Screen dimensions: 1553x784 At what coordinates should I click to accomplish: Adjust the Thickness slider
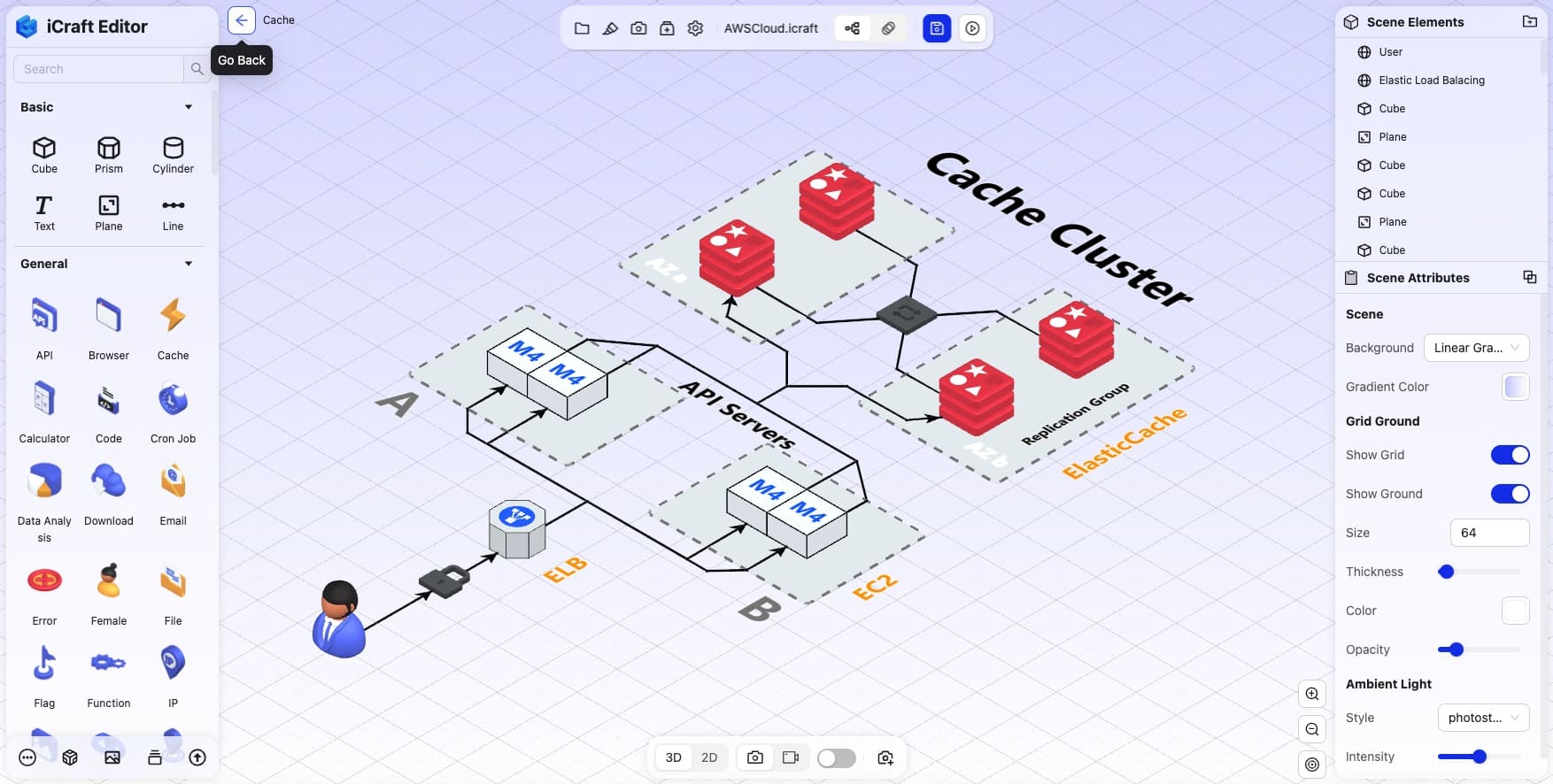pos(1480,572)
